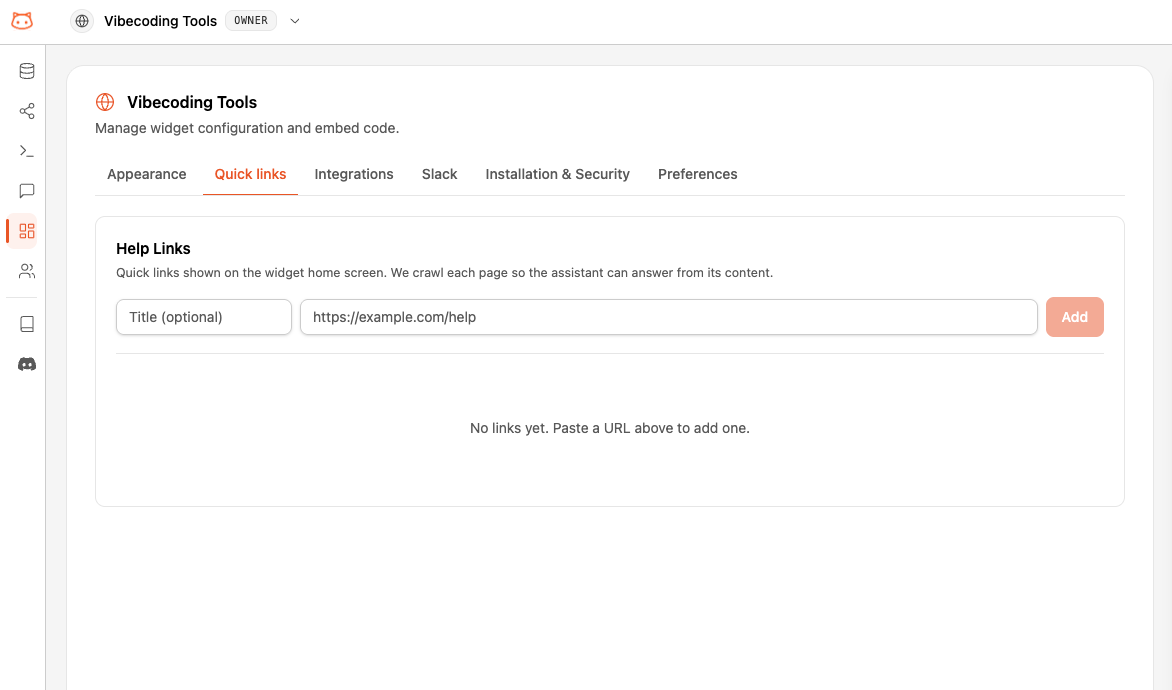Open Installation & Security tab
1172x690 pixels.
pos(558,174)
